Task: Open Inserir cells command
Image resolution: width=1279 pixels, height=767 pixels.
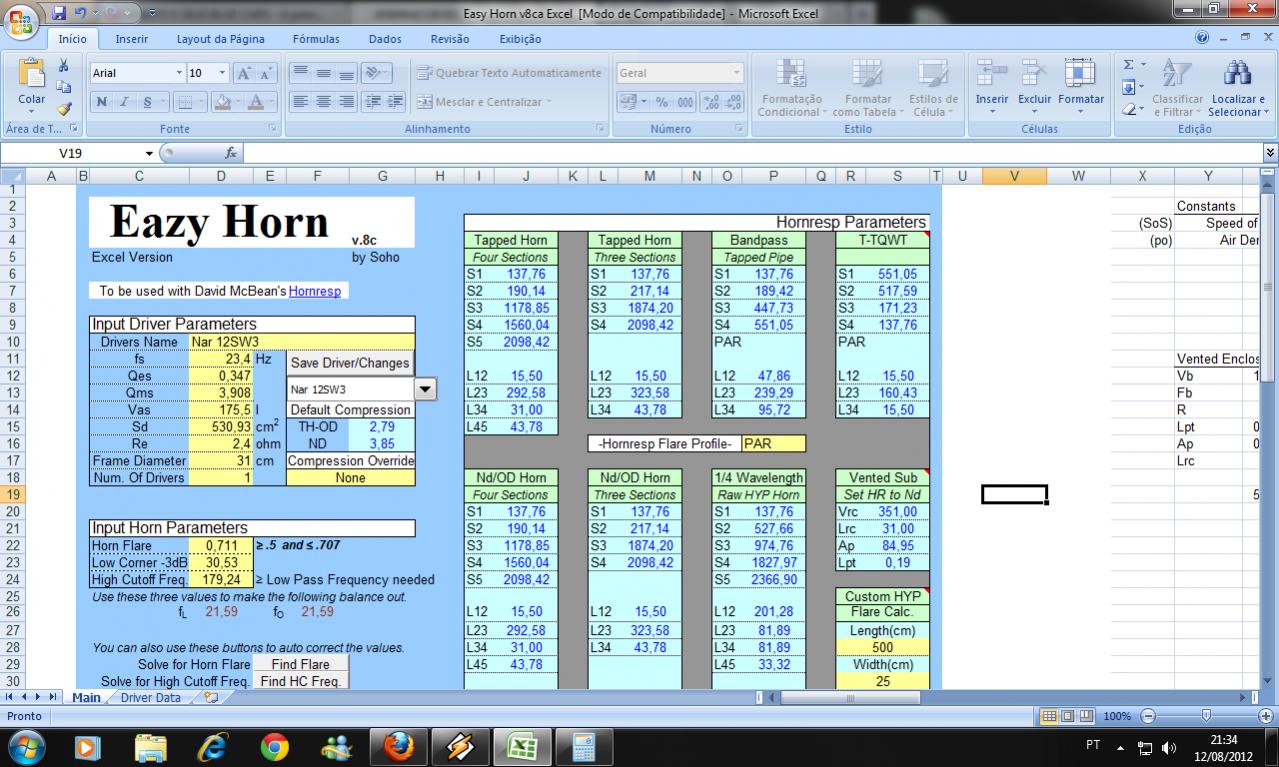Action: [x=992, y=85]
